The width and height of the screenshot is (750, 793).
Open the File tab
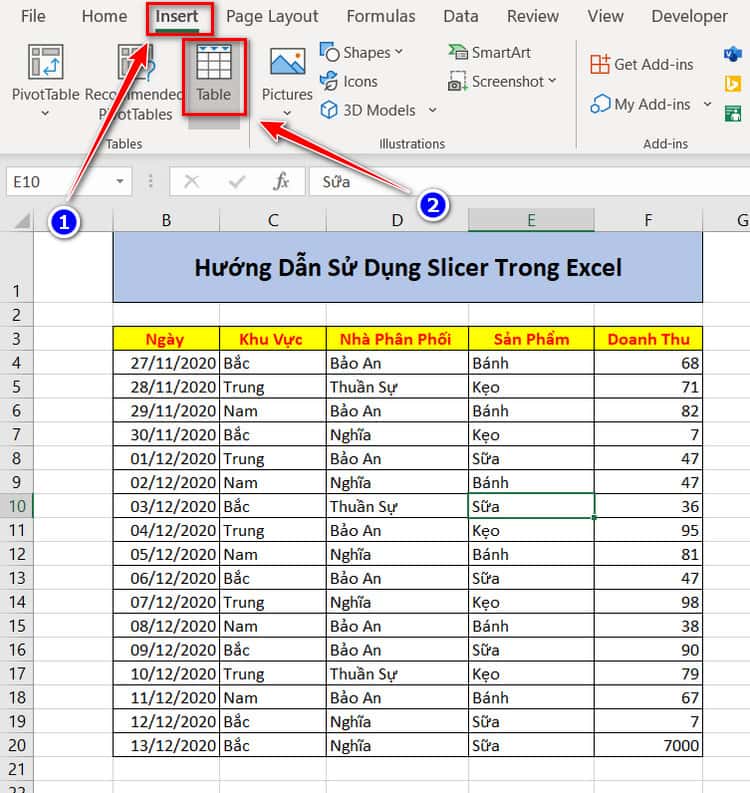point(33,16)
